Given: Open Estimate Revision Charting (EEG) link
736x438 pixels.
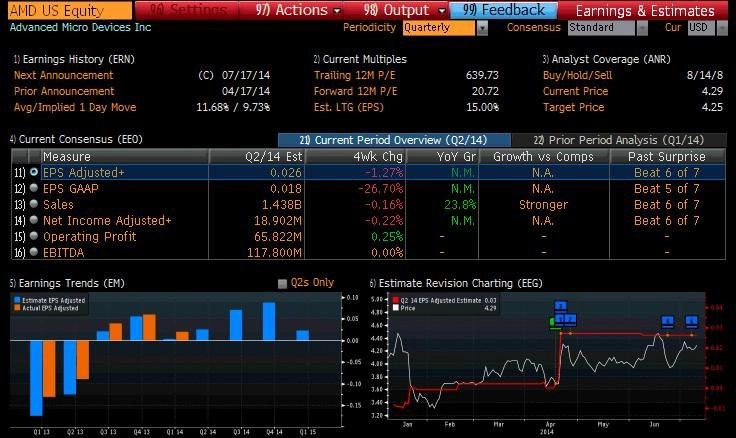Looking at the screenshot, I should click(x=456, y=283).
